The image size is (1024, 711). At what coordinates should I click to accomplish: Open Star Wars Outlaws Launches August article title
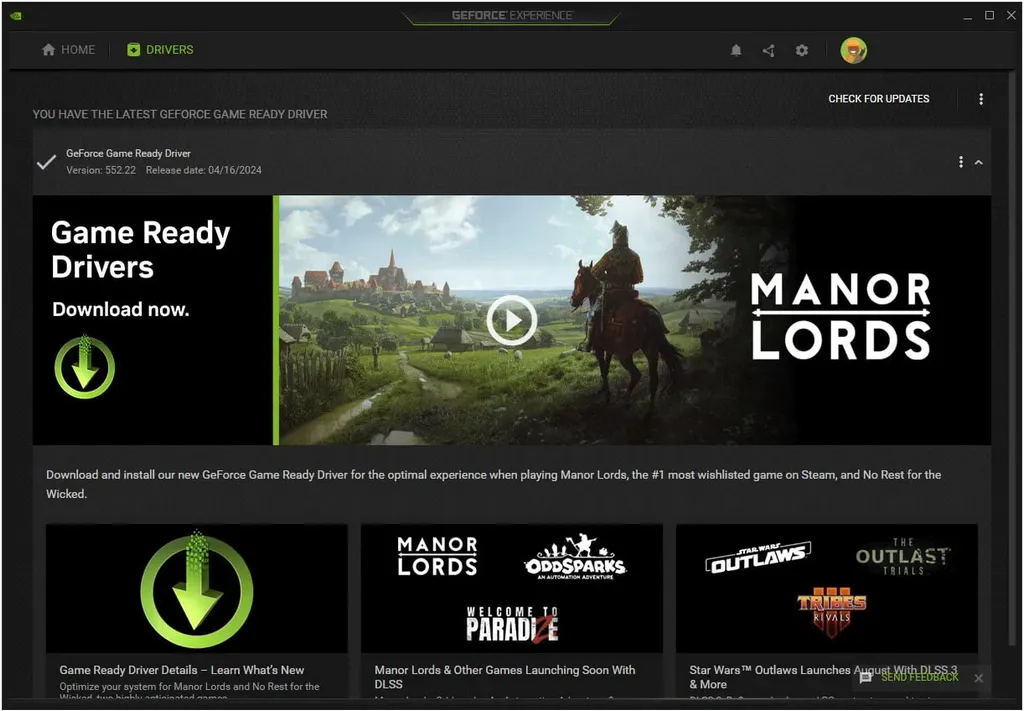tap(824, 677)
